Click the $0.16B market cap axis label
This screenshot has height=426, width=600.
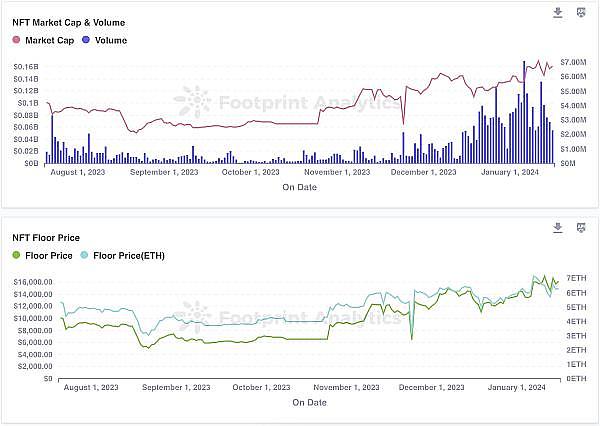[26, 67]
